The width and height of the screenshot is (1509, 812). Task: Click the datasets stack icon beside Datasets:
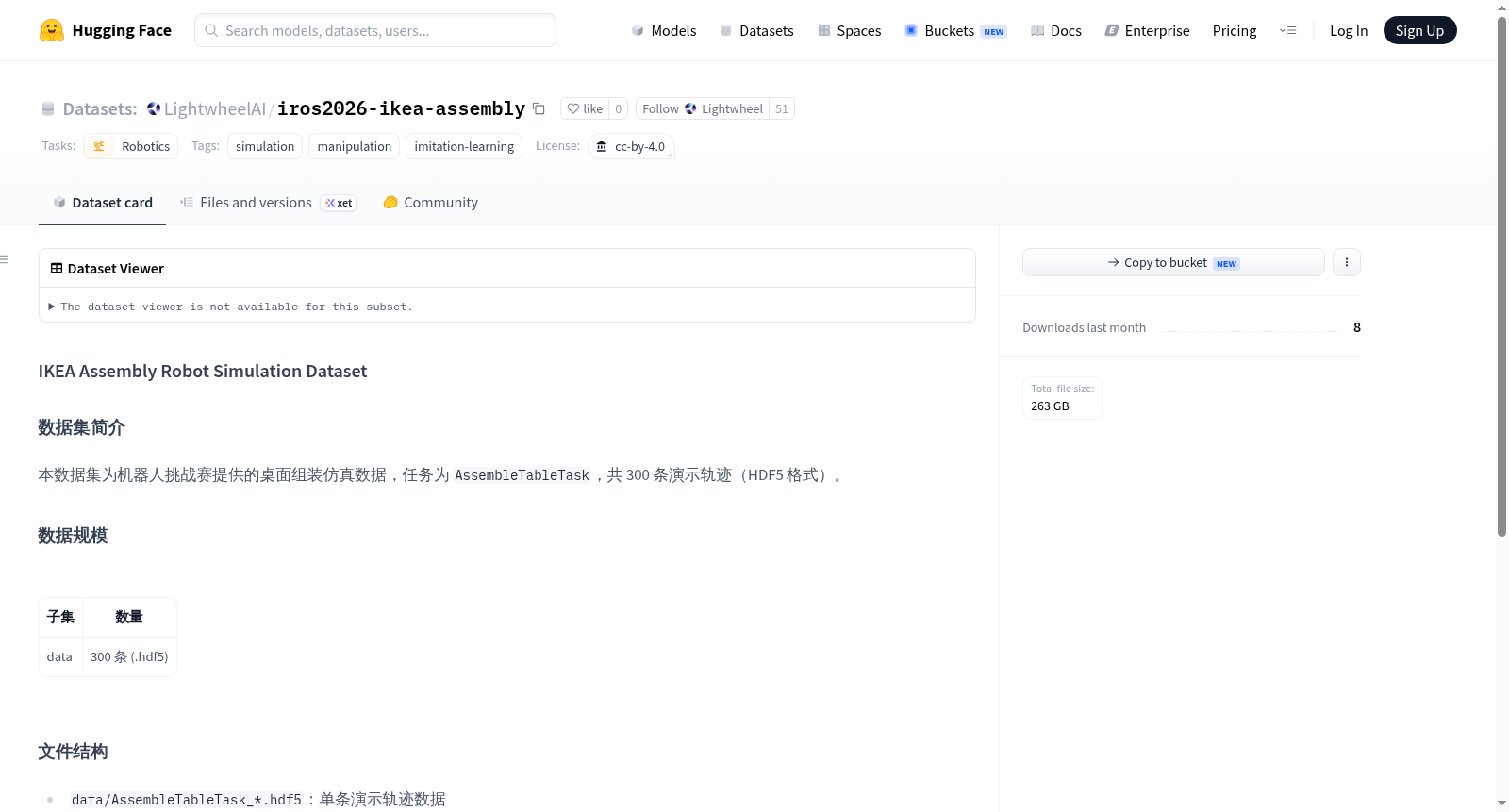pos(48,108)
